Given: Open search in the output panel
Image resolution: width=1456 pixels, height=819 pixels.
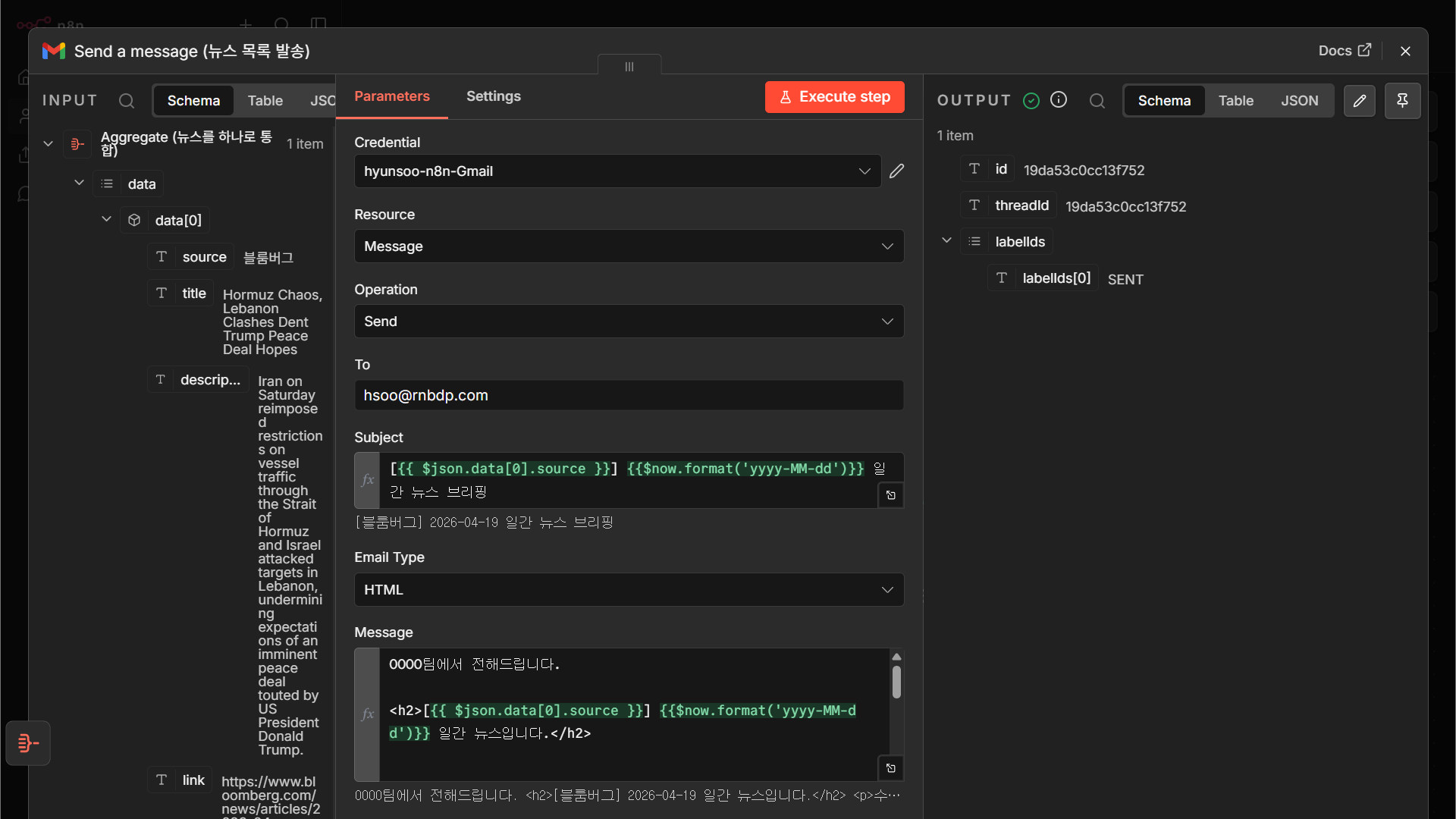Looking at the screenshot, I should [x=1097, y=101].
